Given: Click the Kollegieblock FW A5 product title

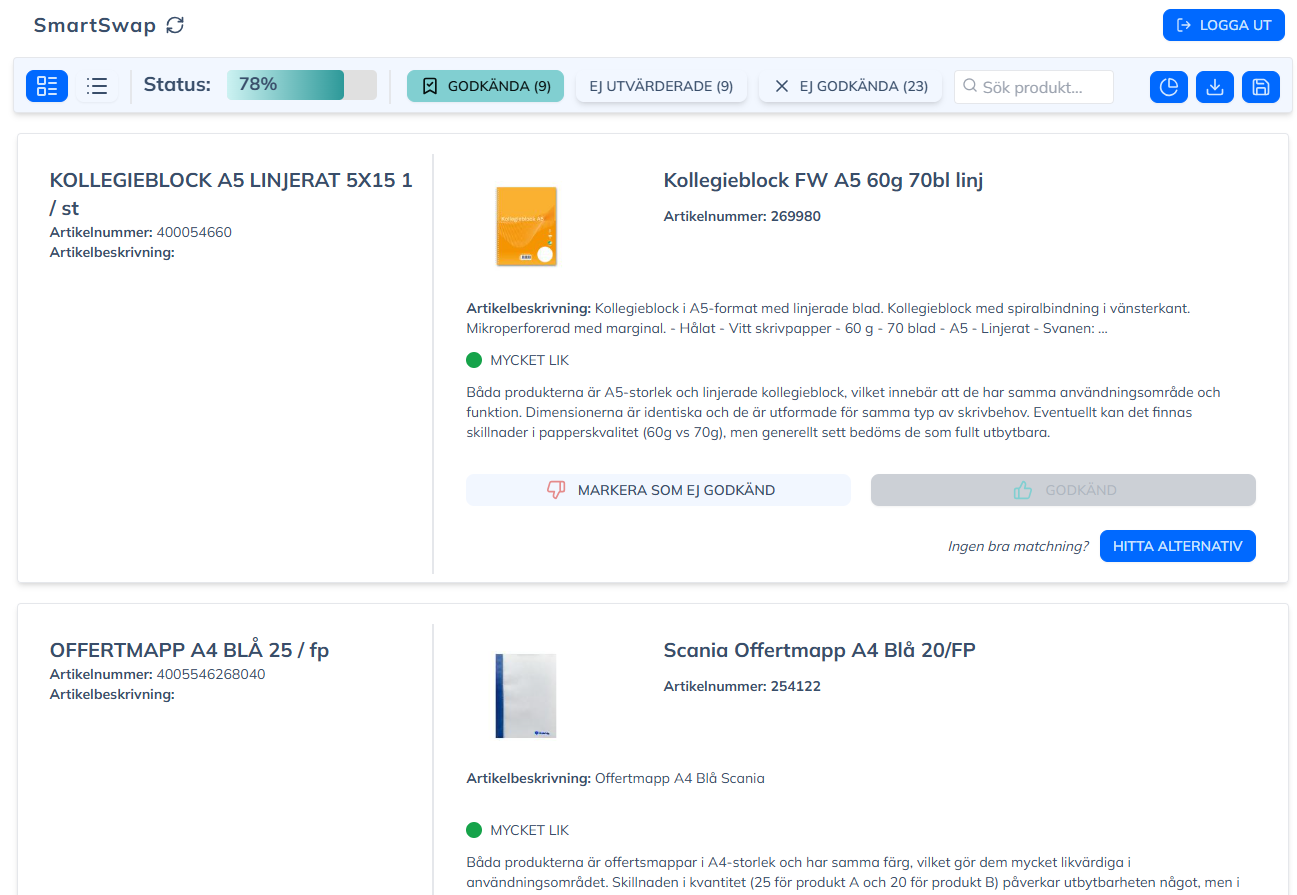Looking at the screenshot, I should [x=823, y=180].
